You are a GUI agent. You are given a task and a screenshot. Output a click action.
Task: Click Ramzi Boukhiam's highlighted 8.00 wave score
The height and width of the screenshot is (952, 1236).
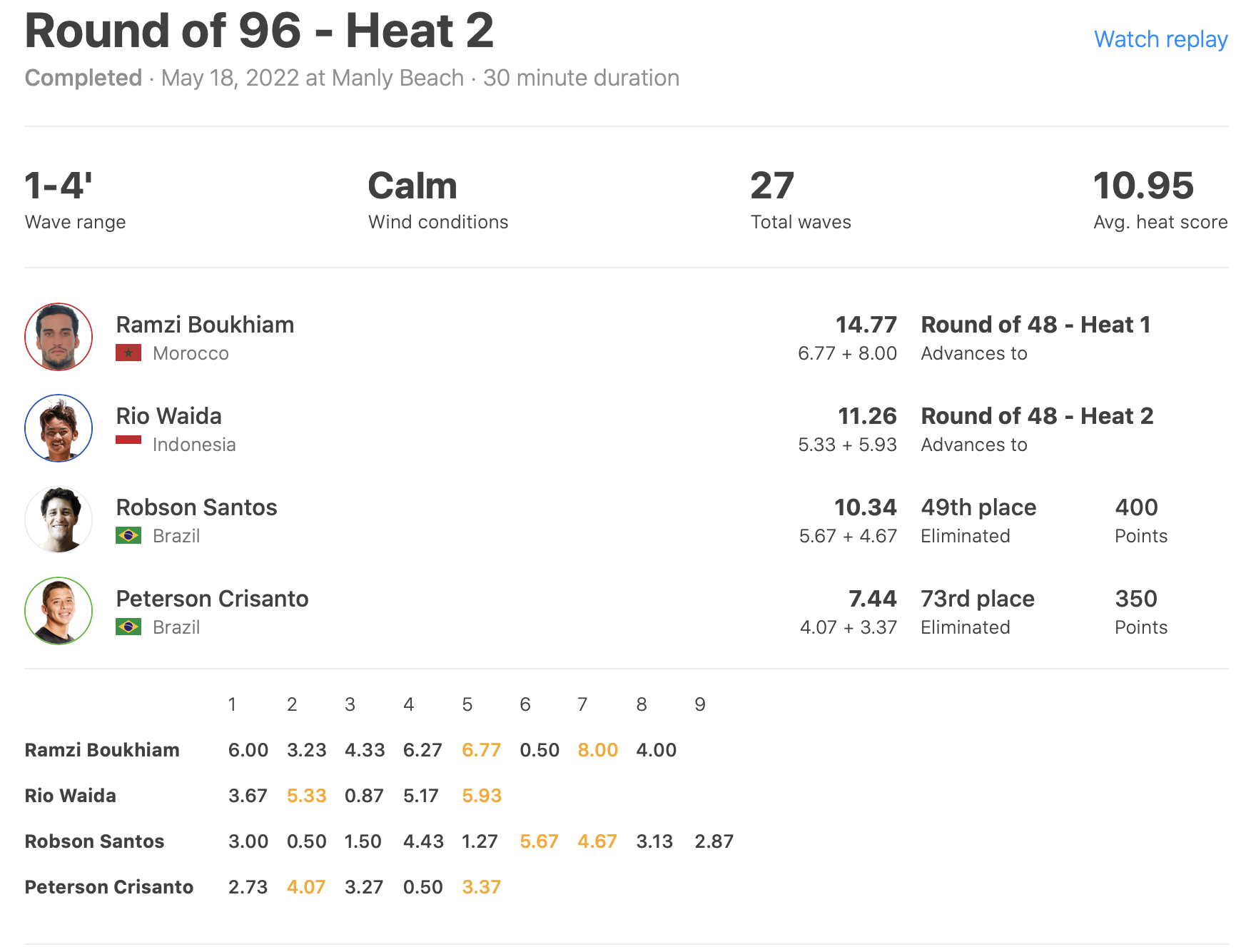(x=597, y=750)
